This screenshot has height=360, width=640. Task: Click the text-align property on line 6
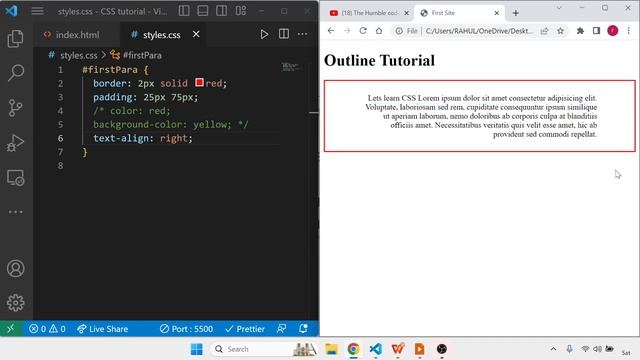[x=121, y=138]
